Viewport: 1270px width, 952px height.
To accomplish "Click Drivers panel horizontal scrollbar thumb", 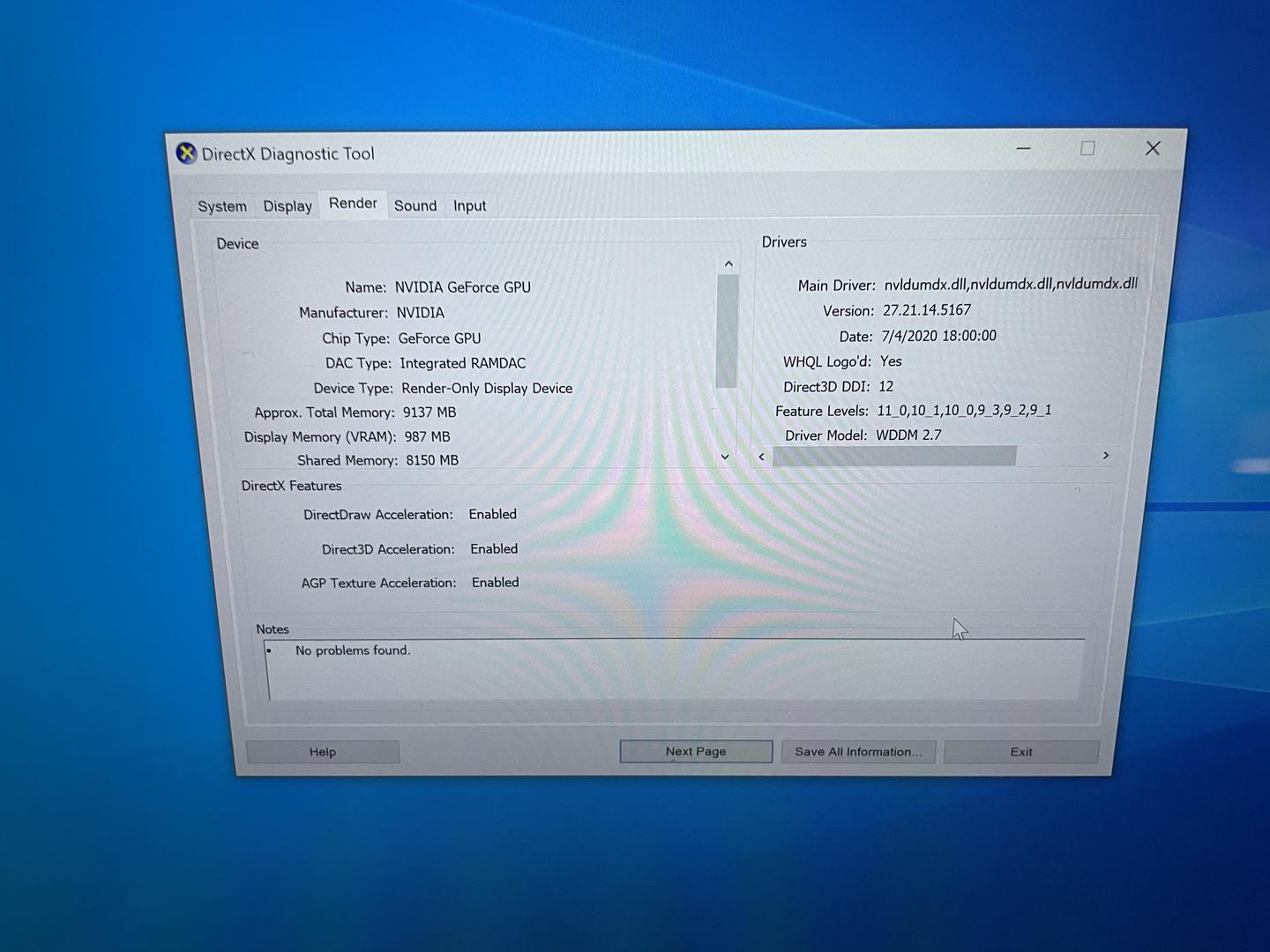I will click(x=894, y=456).
